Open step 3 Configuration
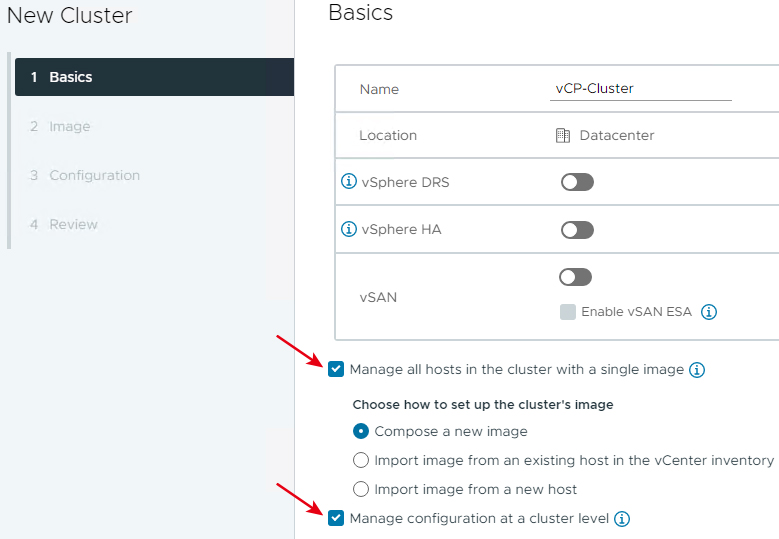This screenshot has width=779, height=539. 85,175
